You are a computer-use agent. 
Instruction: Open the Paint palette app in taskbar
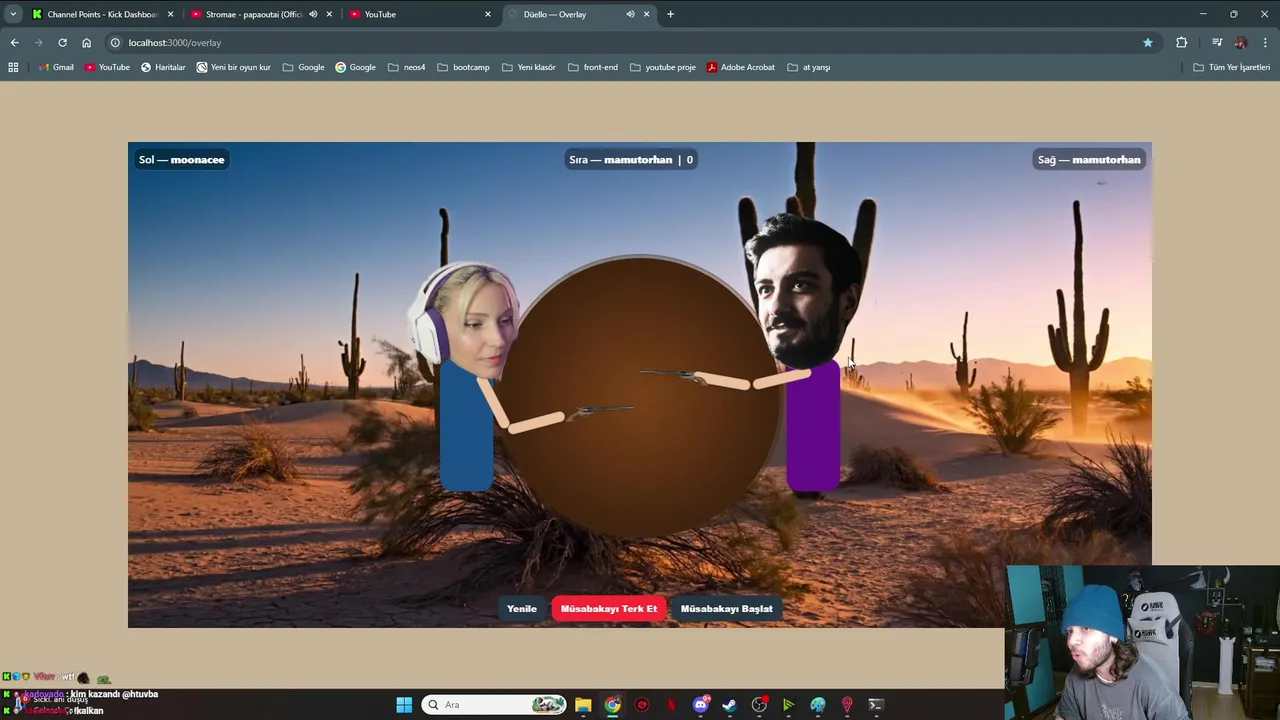817,705
